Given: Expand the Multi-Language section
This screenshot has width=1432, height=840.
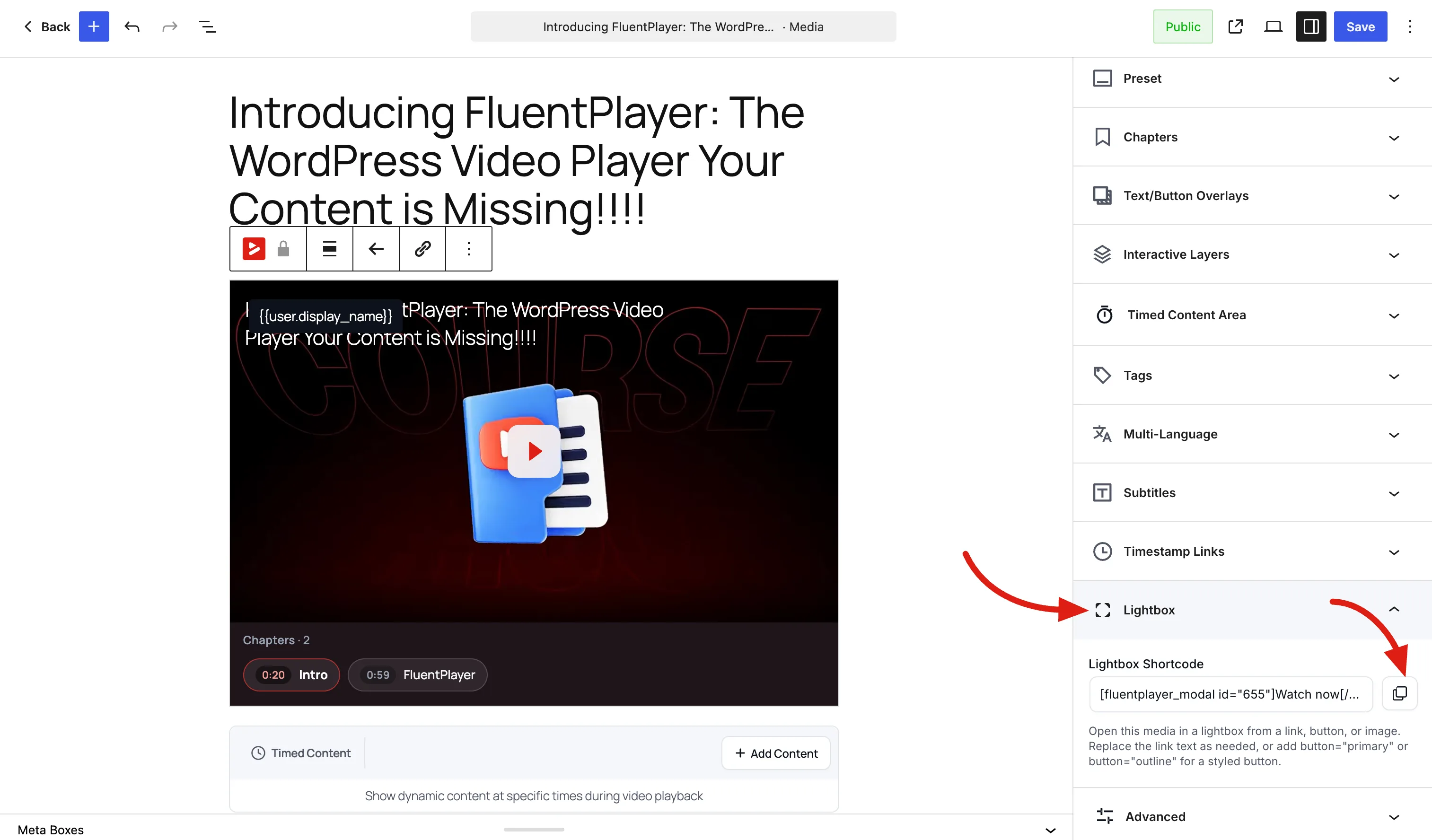Looking at the screenshot, I should coord(1252,434).
